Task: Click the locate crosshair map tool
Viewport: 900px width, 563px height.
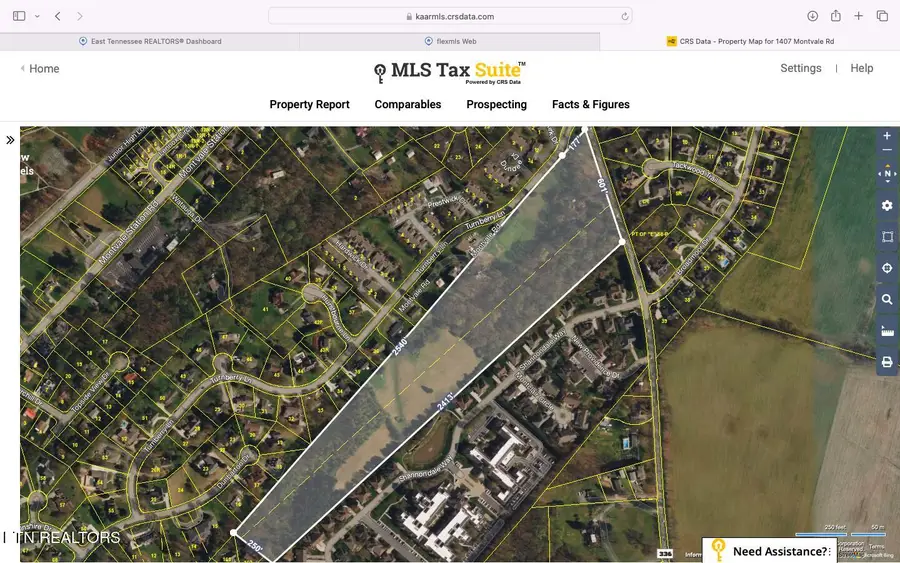Action: point(886,268)
